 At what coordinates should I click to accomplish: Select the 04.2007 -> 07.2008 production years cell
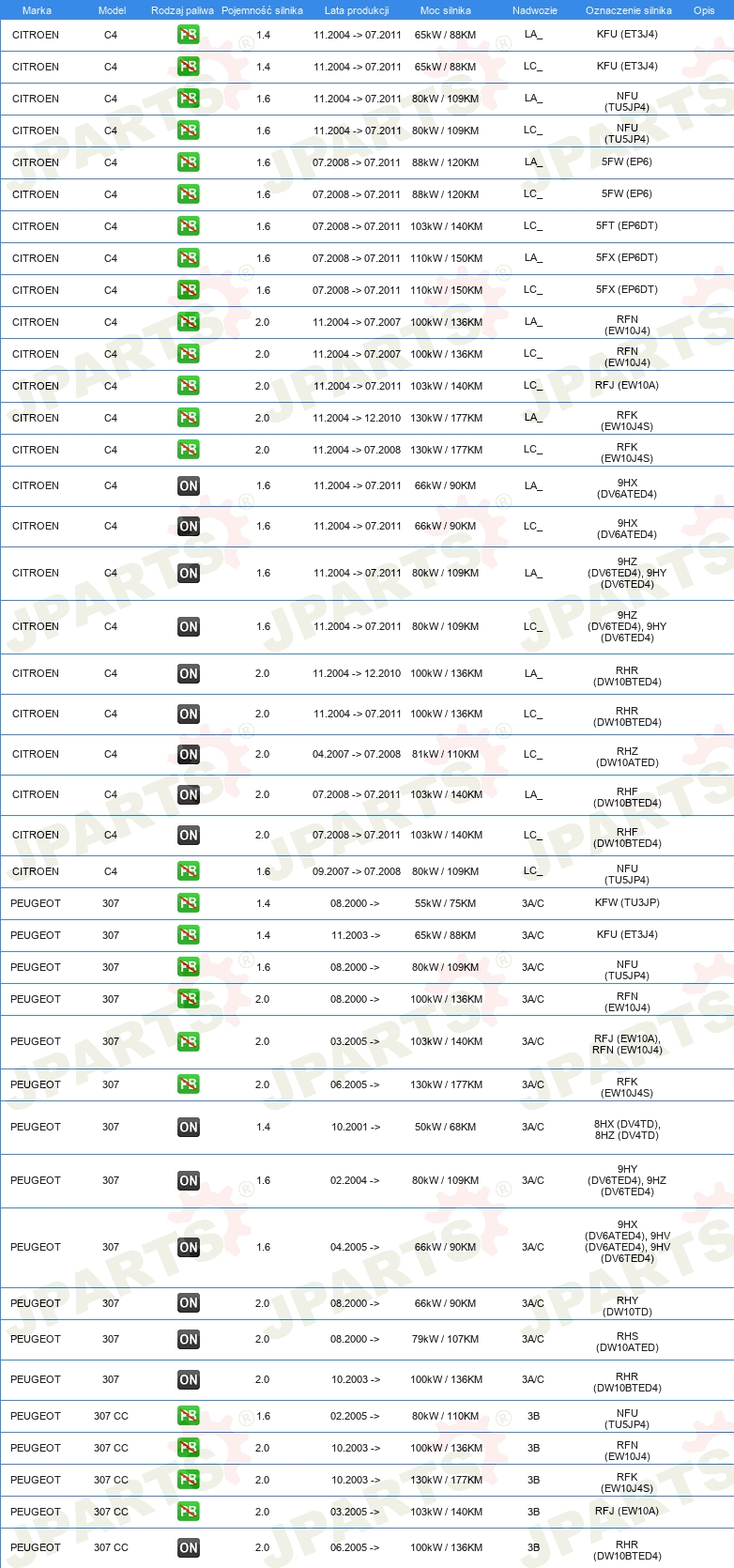click(x=357, y=755)
